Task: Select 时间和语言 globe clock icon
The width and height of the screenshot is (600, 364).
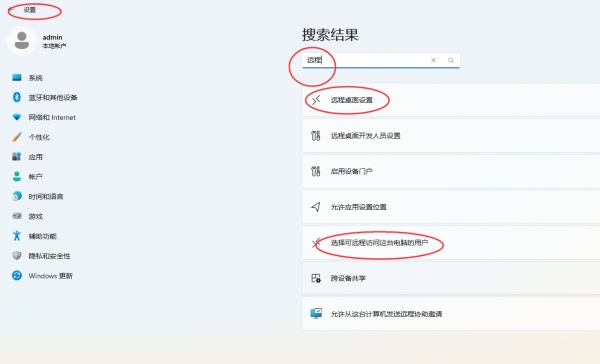Action: (17, 196)
